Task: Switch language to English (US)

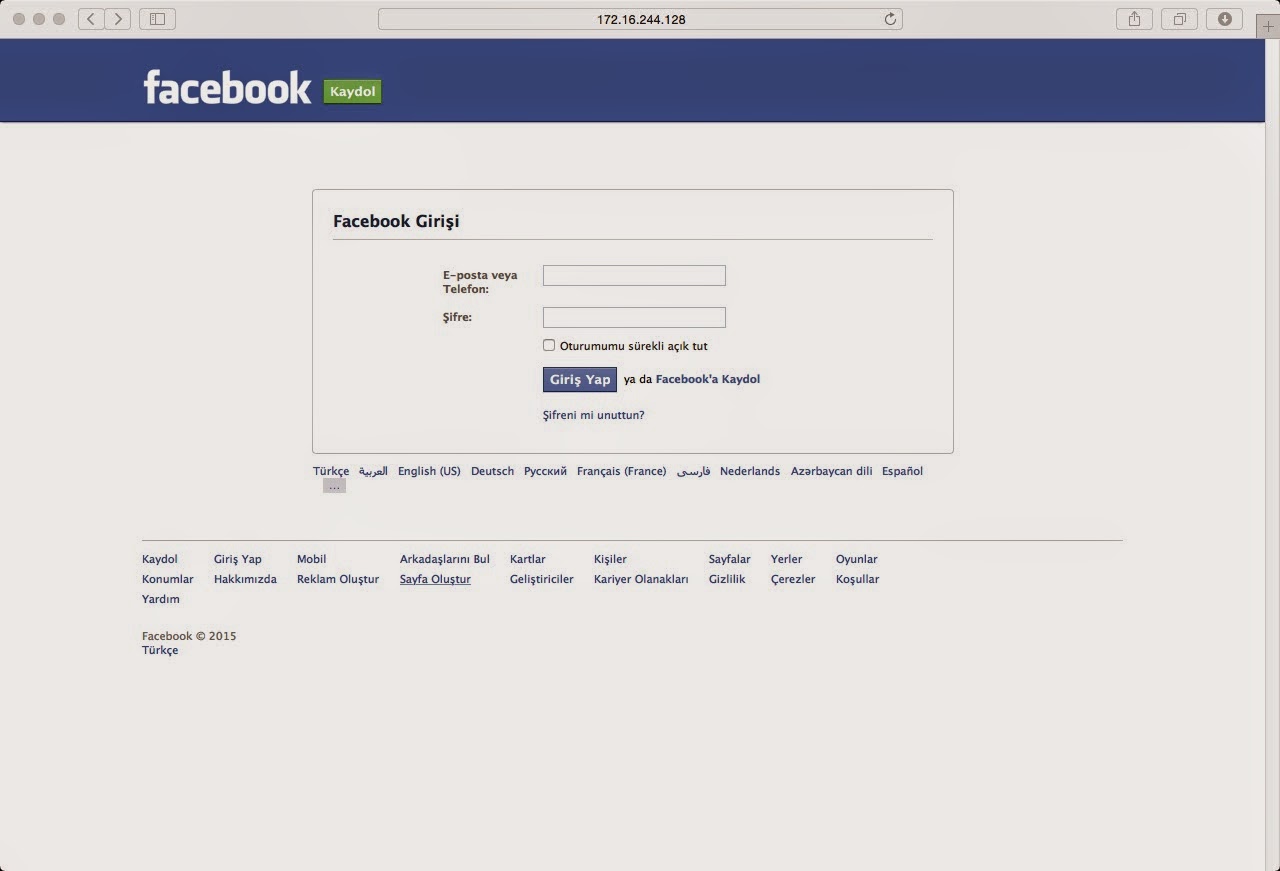Action: pos(429,471)
